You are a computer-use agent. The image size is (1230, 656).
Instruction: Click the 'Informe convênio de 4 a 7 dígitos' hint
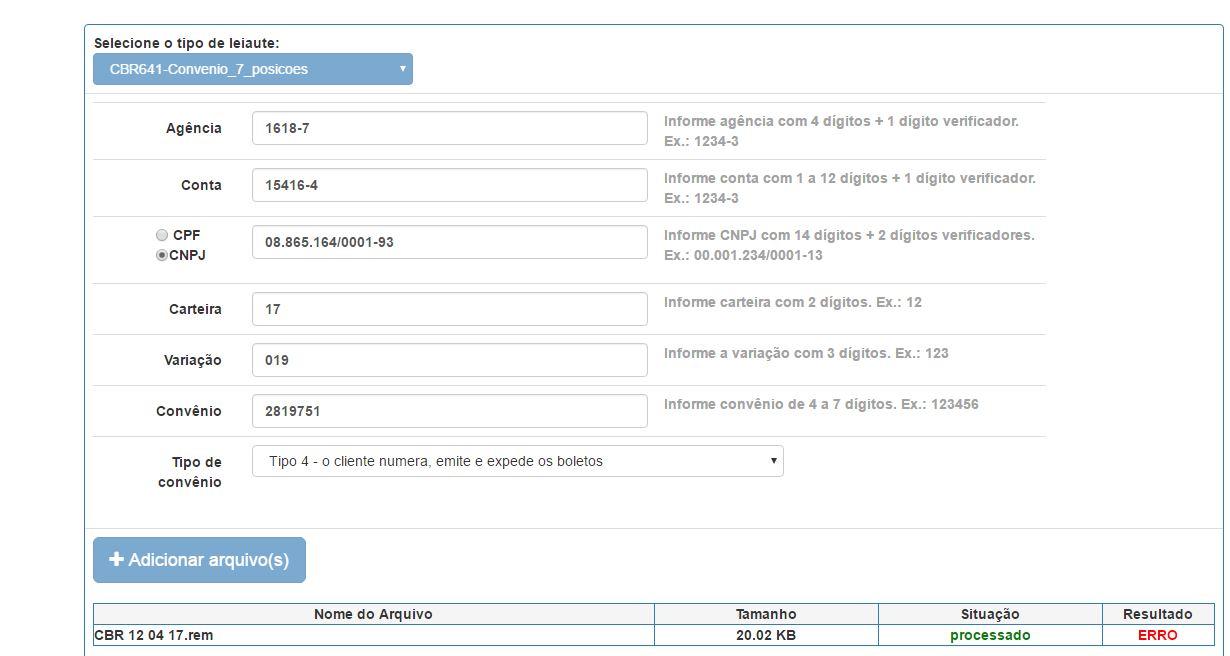(x=821, y=404)
